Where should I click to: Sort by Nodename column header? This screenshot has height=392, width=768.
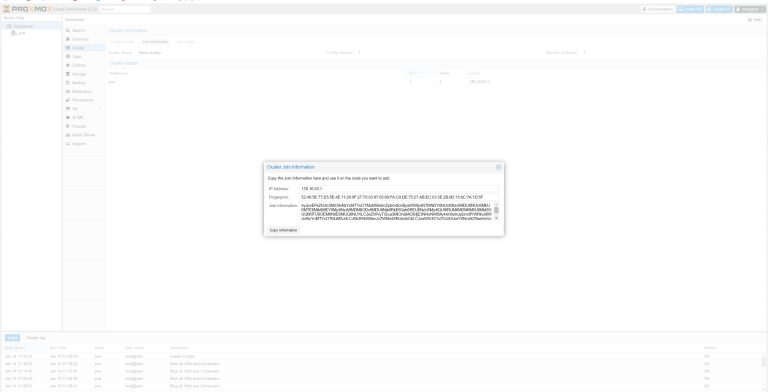[256, 74]
